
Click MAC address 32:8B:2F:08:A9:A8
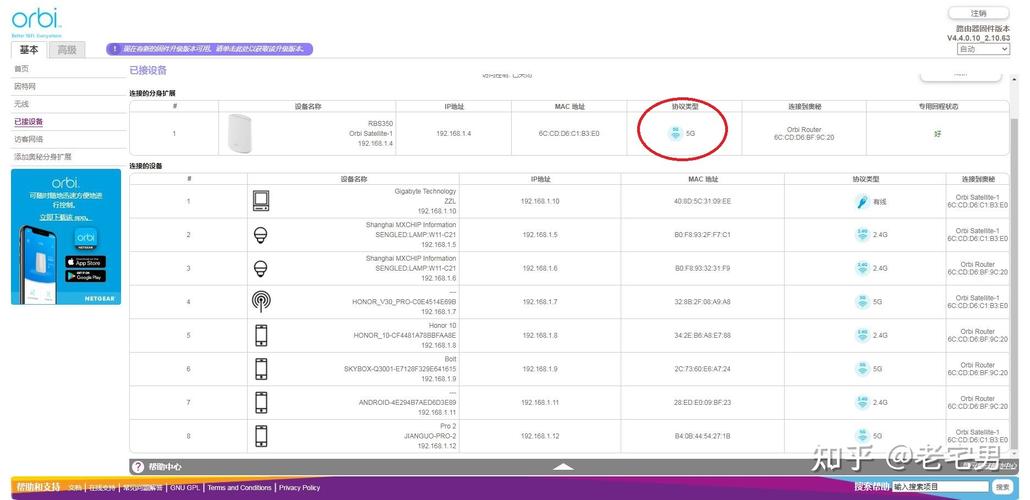[x=703, y=302]
